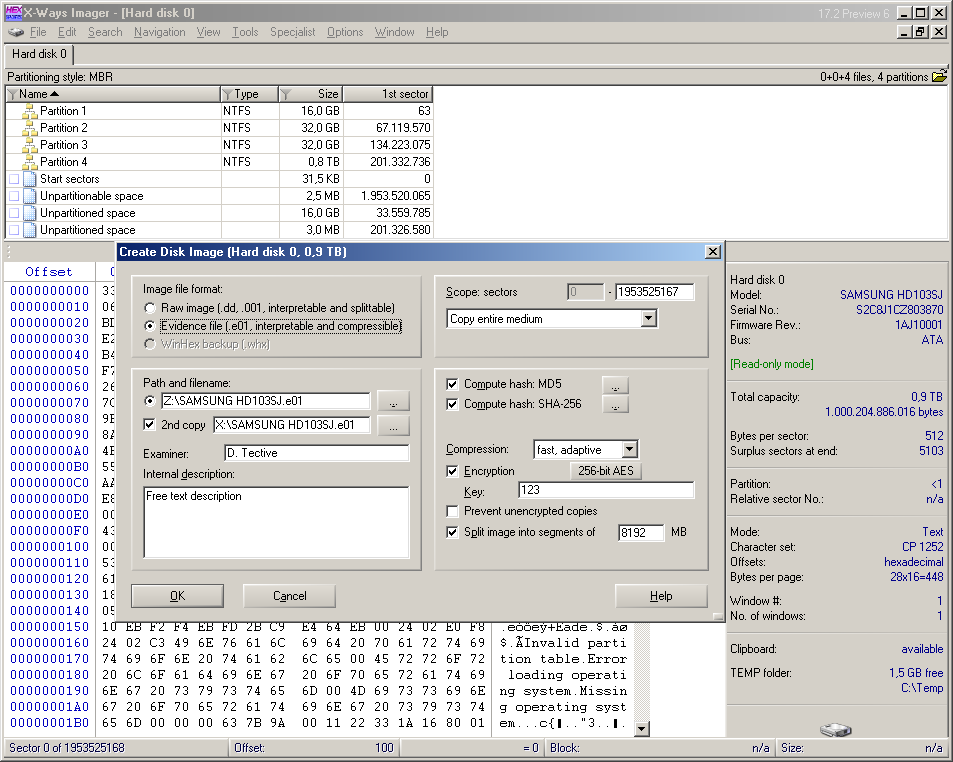Toggle the Encryption checkbox
The image size is (953, 762).
pyautogui.click(x=453, y=471)
